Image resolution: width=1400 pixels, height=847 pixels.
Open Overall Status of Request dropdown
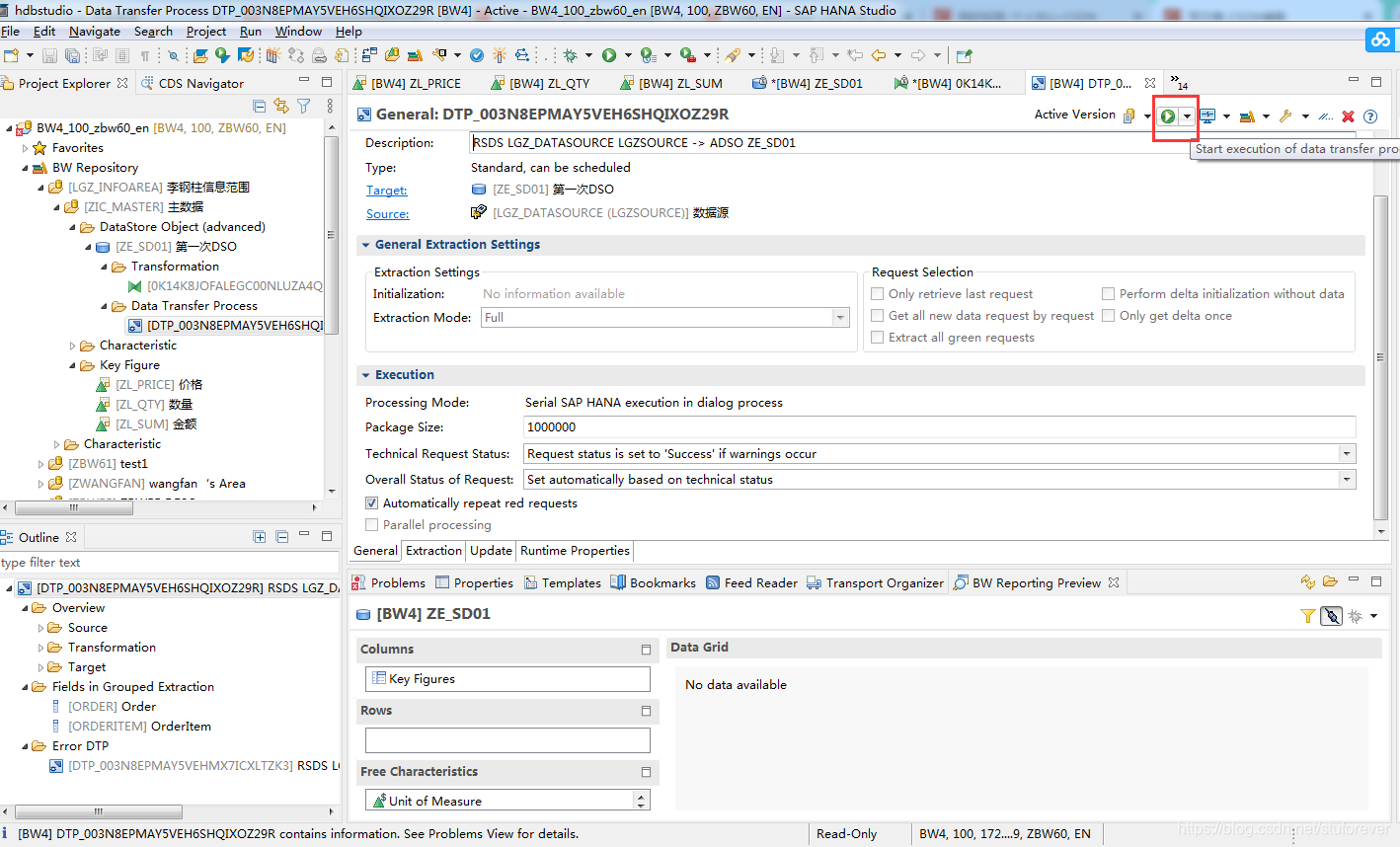[1347, 480]
